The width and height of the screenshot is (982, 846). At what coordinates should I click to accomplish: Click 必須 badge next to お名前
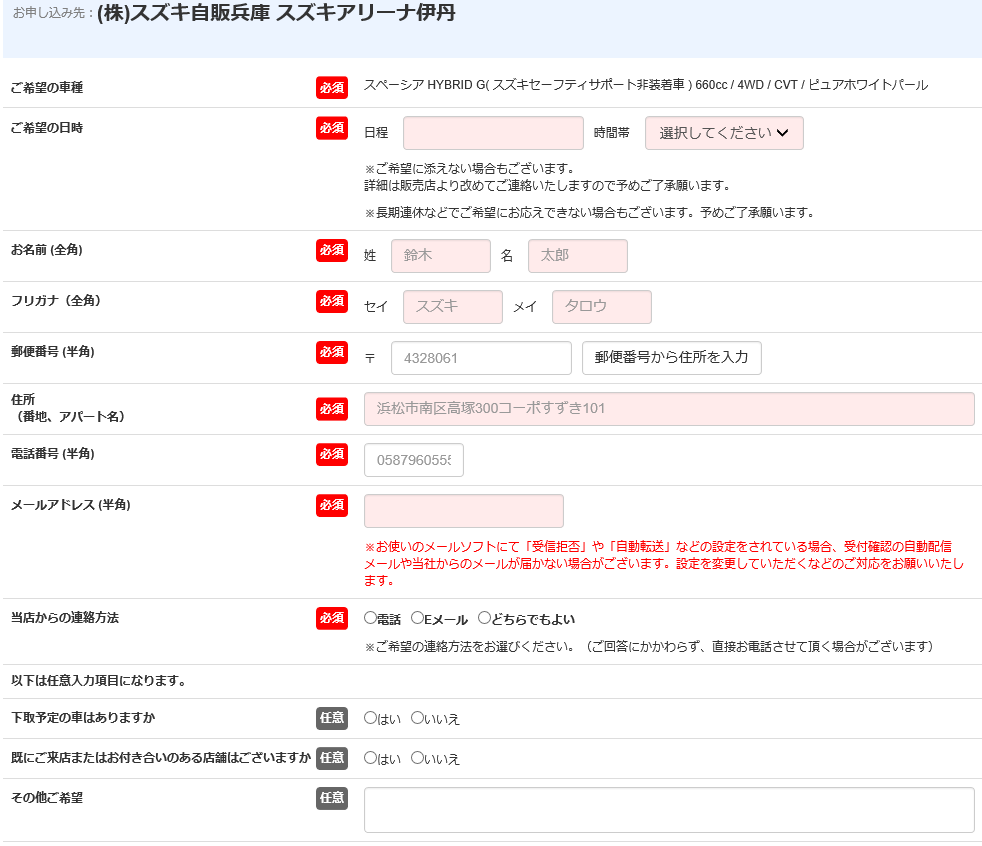(332, 250)
